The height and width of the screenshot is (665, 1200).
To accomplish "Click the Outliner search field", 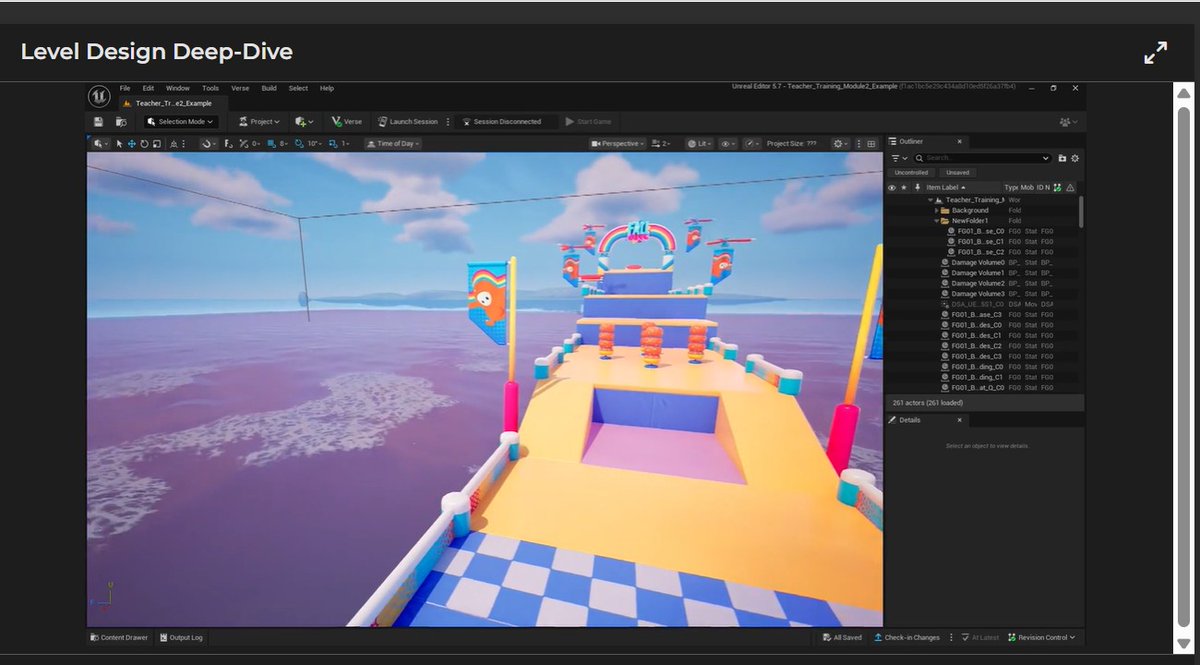I will pos(982,158).
